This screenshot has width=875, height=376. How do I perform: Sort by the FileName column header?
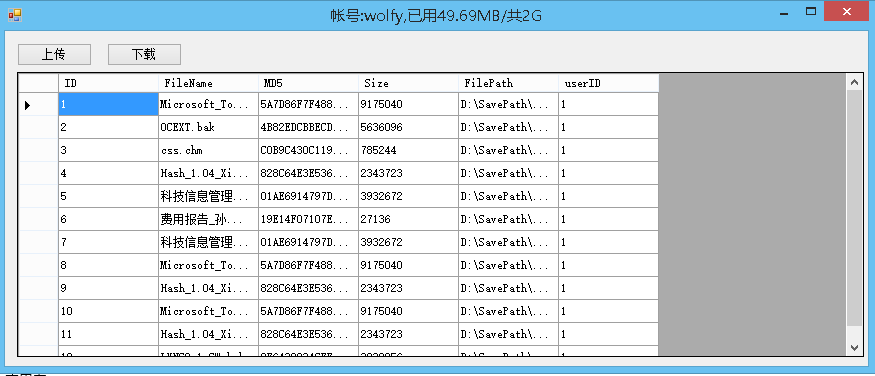click(208, 83)
